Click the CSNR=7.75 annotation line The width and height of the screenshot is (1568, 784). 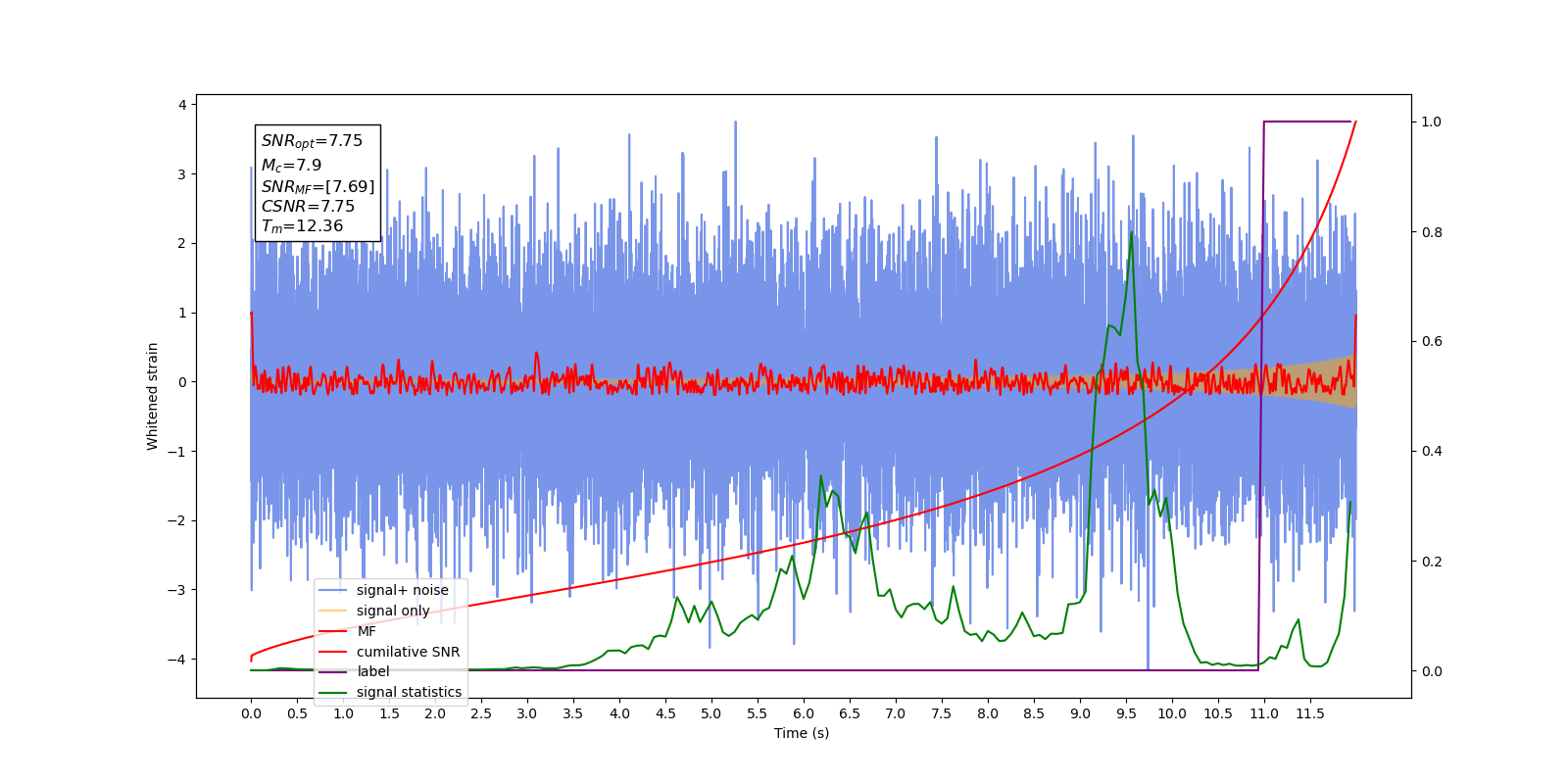[x=308, y=206]
